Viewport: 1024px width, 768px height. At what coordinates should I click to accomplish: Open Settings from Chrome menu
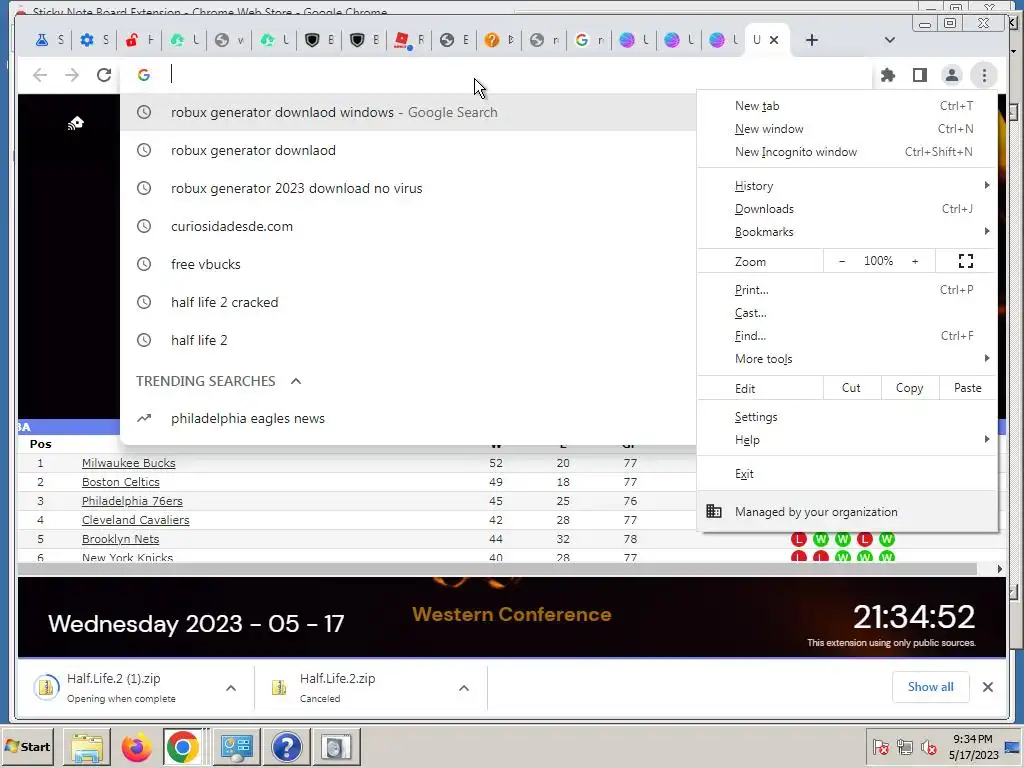[x=847, y=417]
